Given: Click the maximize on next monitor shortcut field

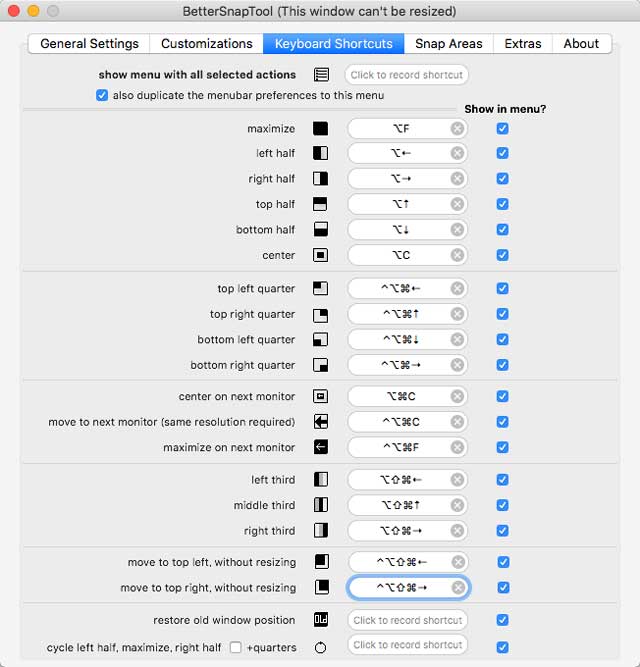Looking at the screenshot, I should (407, 448).
